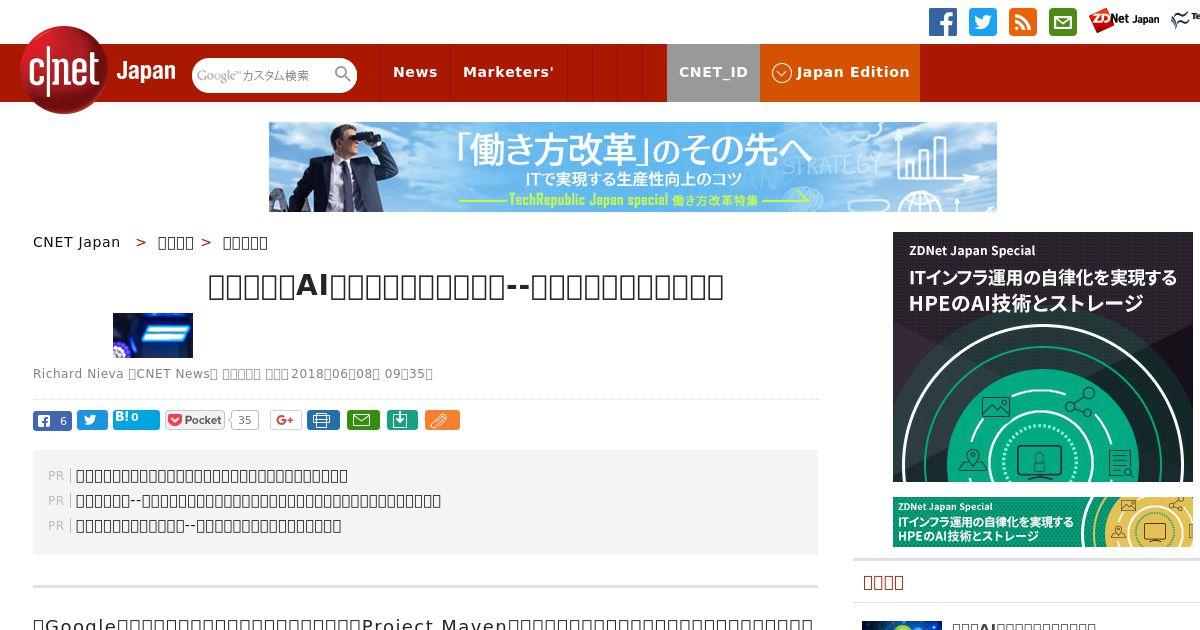1200x630 pixels.
Task: Focus the Google custom search field
Action: [x=262, y=75]
